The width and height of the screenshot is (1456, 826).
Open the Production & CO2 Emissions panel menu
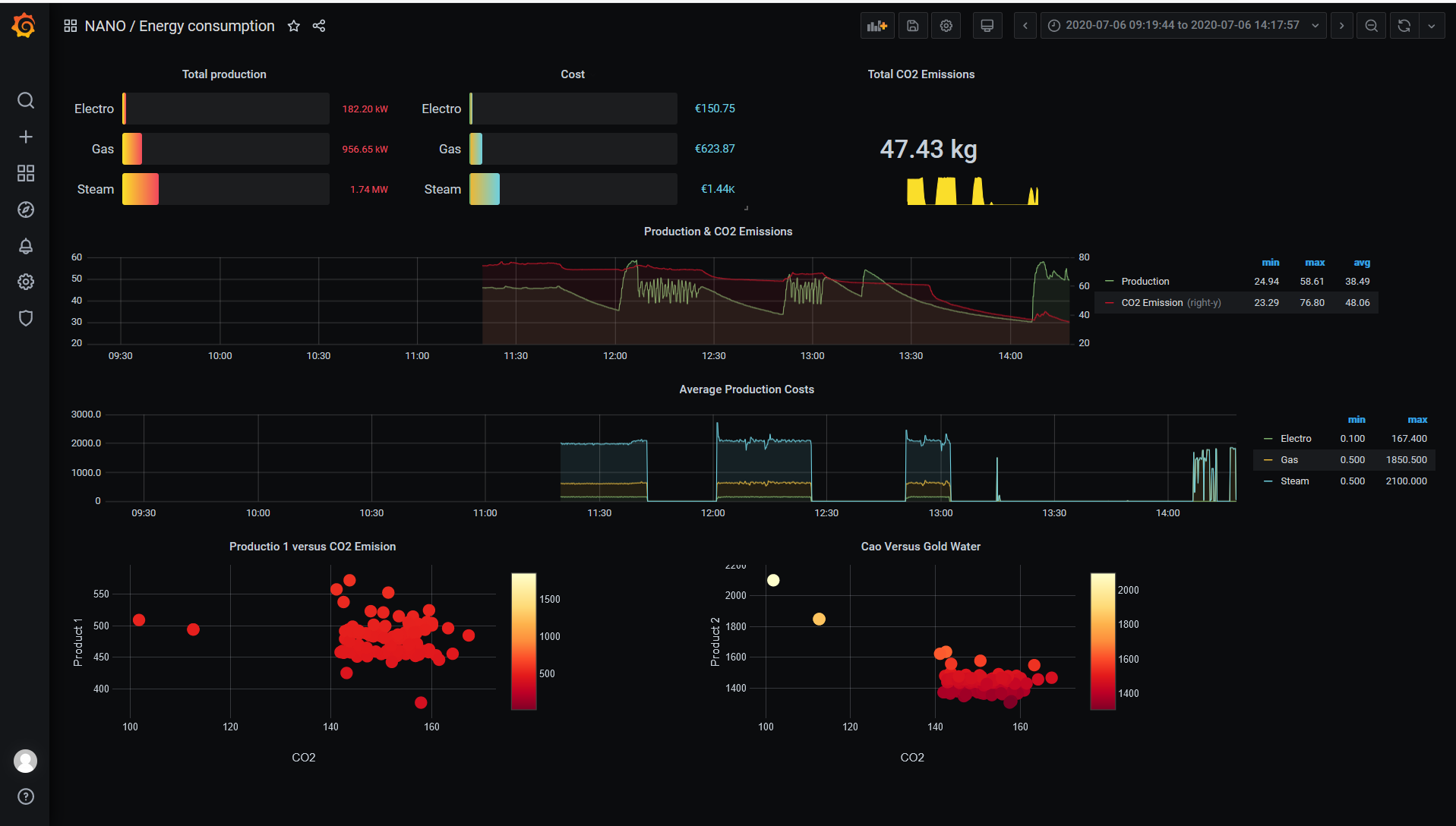pos(718,232)
